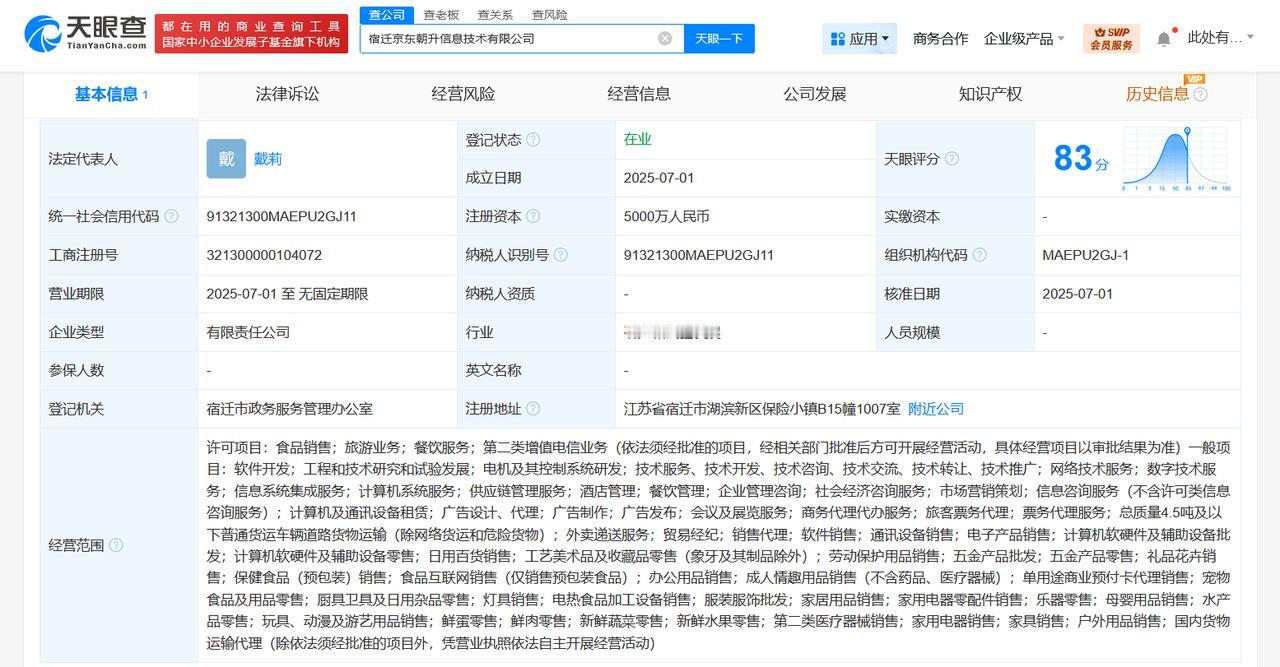Switch to the 经营信息 tab
The height and width of the screenshot is (667, 1280).
pos(639,94)
